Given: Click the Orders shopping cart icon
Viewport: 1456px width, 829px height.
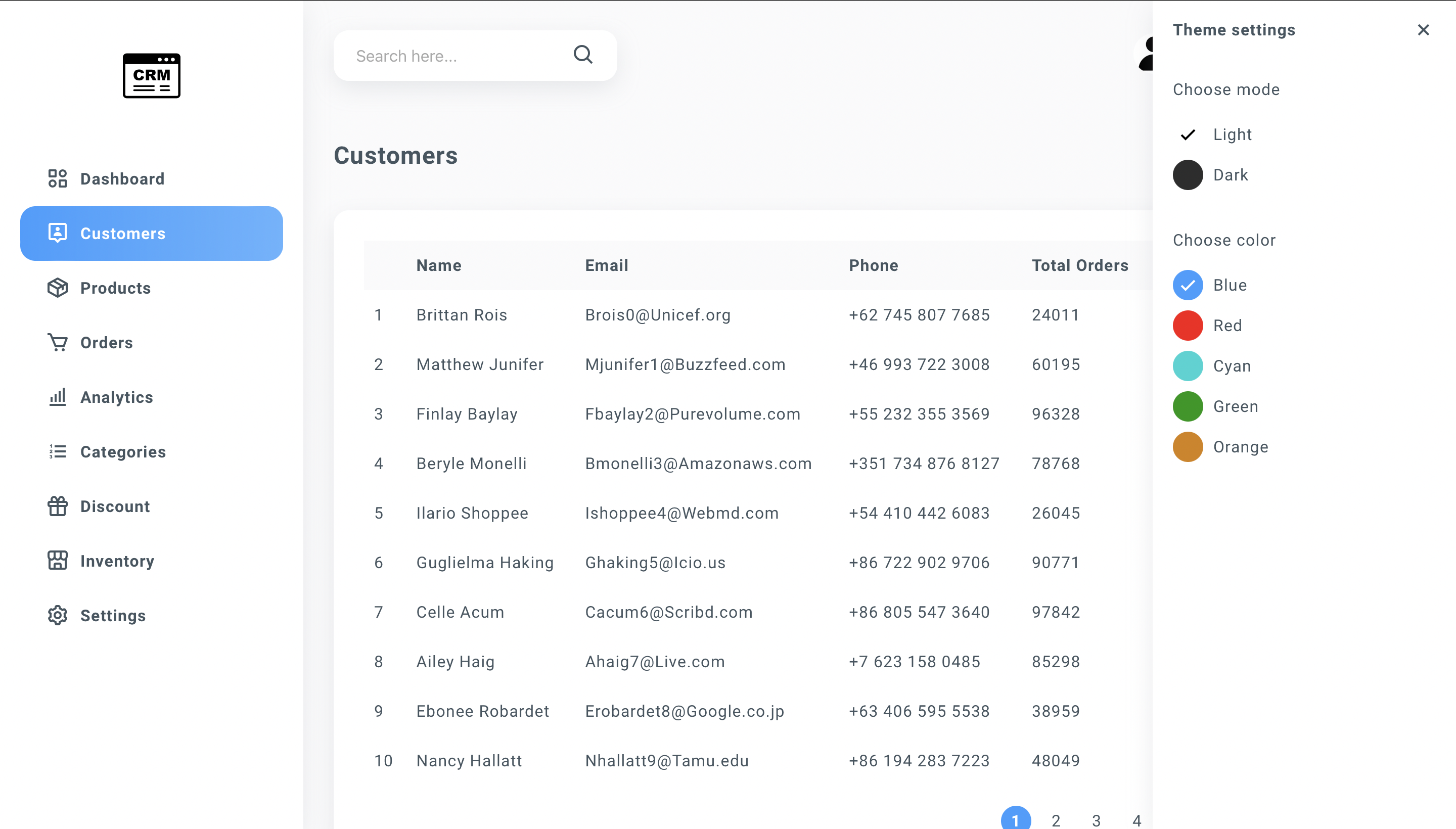Looking at the screenshot, I should coord(57,342).
